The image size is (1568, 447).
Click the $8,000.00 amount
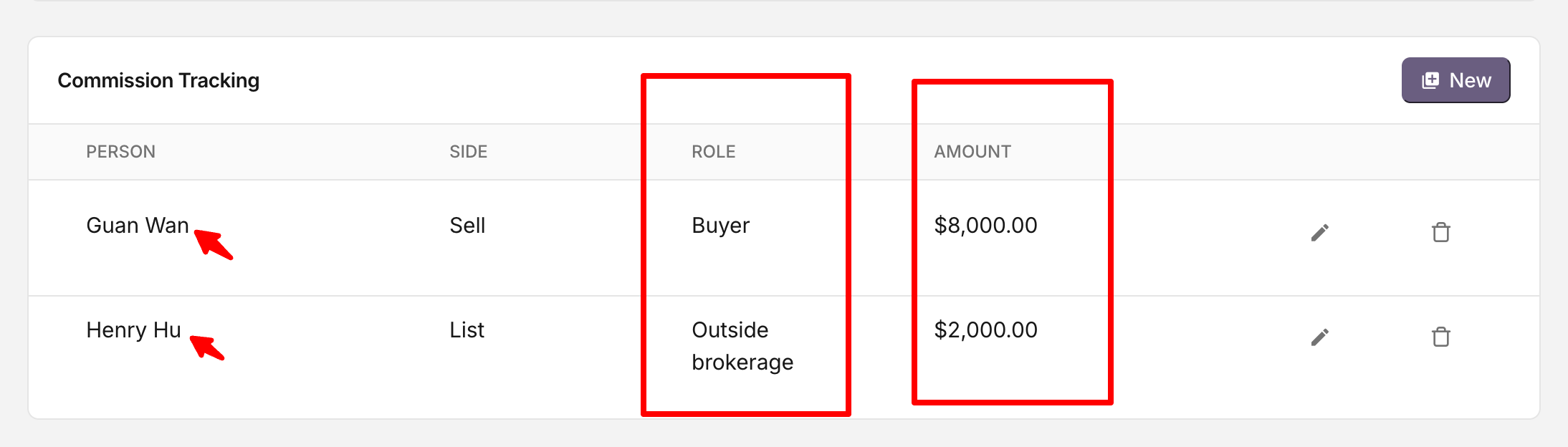(985, 226)
